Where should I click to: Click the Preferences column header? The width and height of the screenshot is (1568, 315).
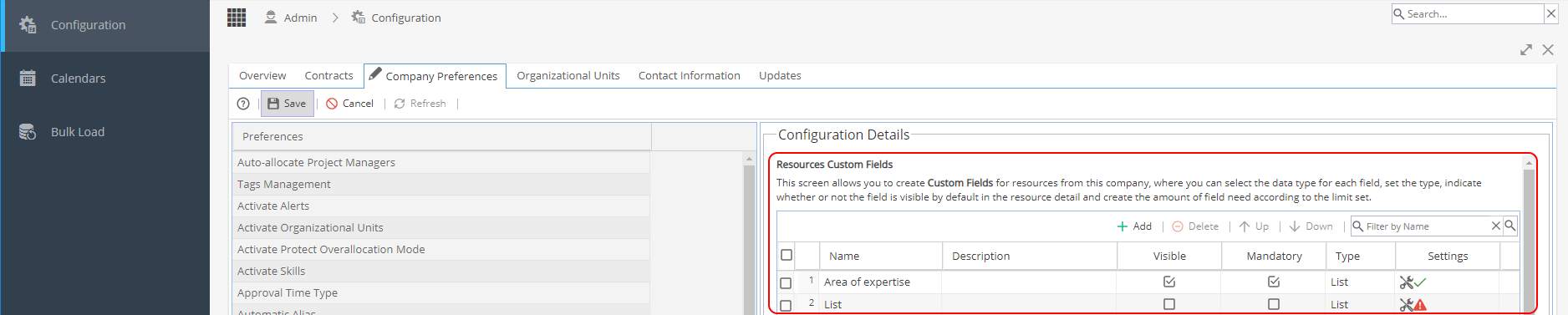441,137
